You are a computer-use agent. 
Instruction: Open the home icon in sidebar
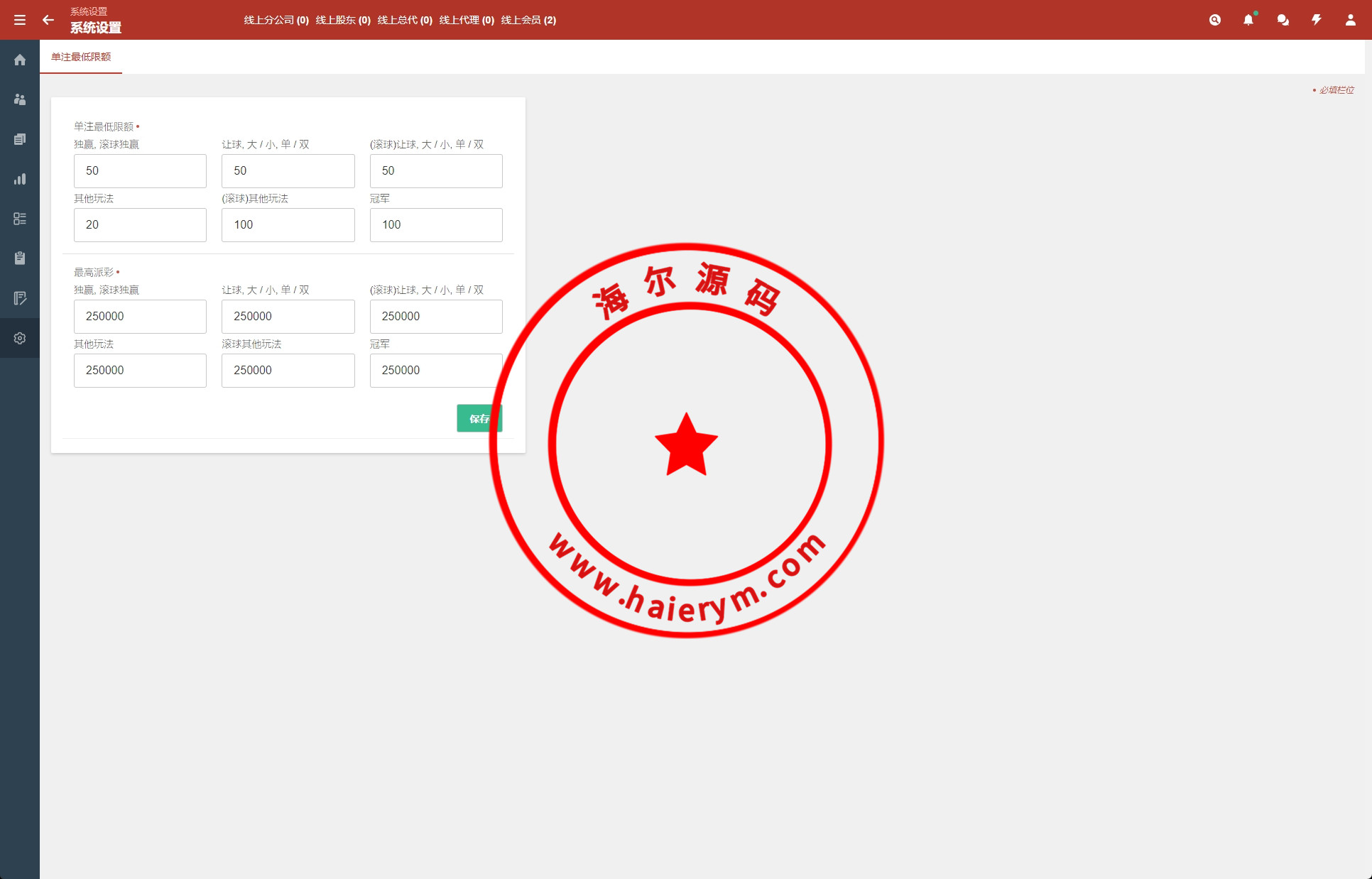click(x=20, y=60)
